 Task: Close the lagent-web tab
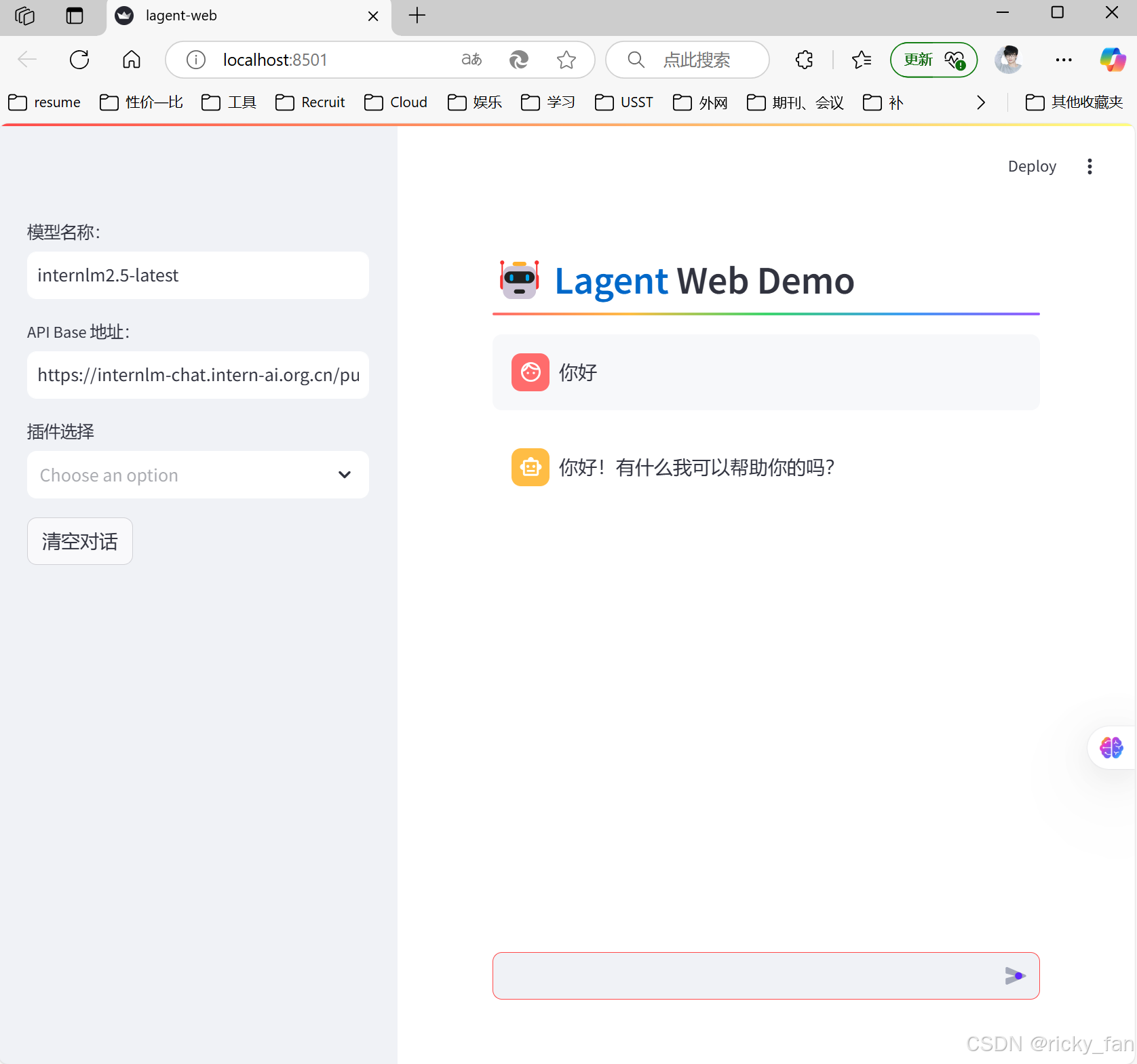pyautogui.click(x=373, y=16)
